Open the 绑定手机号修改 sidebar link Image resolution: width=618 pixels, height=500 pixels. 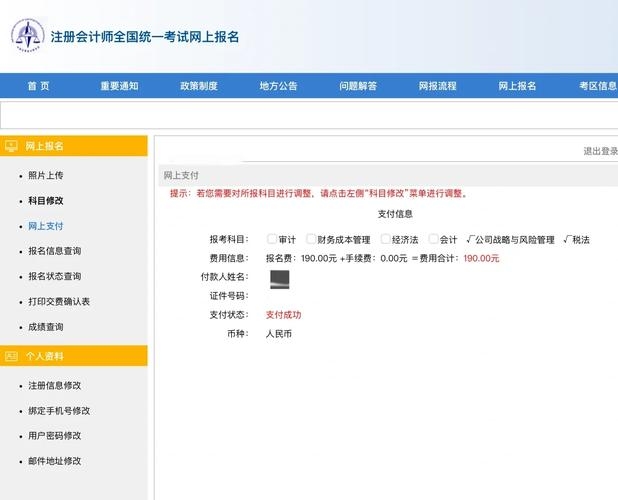click(x=59, y=411)
